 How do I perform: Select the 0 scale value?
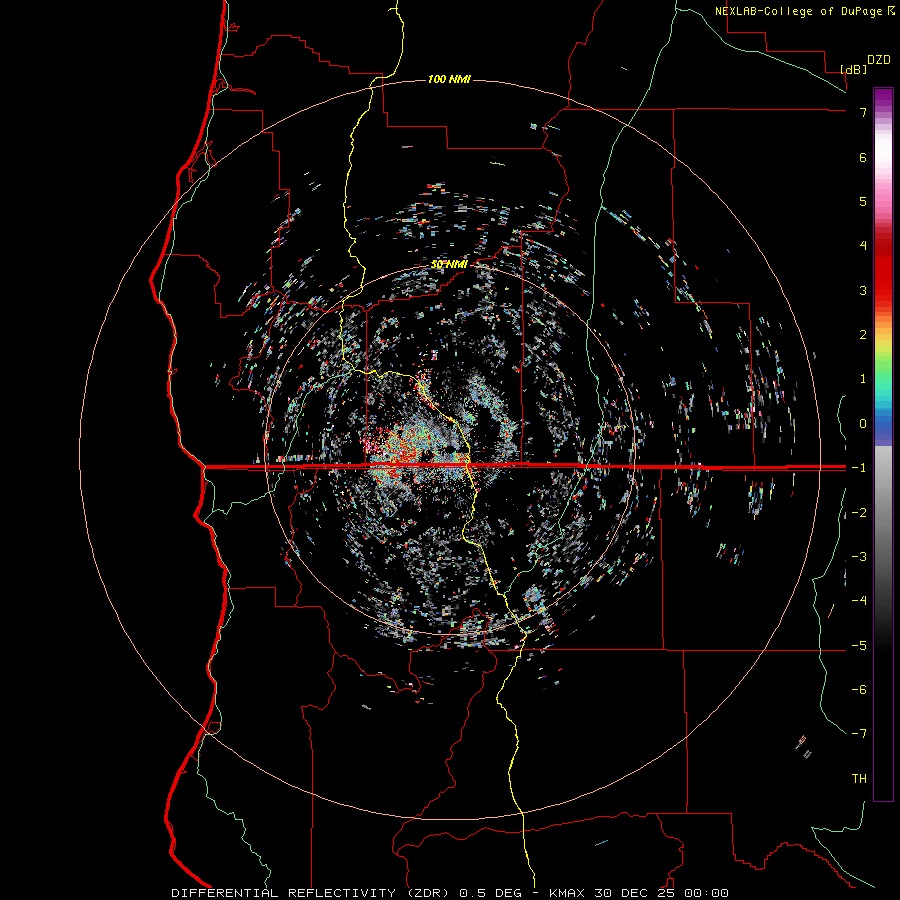click(x=863, y=424)
